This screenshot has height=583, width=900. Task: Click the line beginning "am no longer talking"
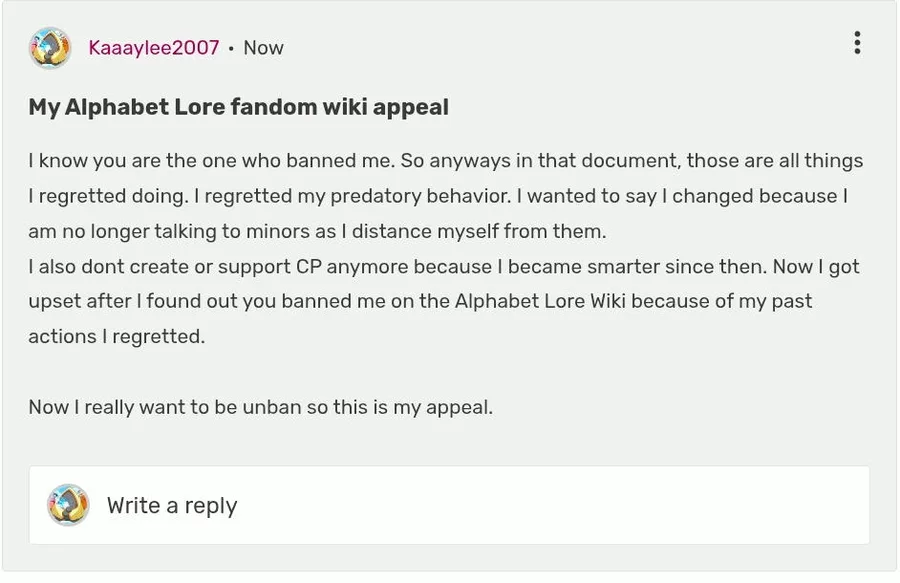(316, 232)
